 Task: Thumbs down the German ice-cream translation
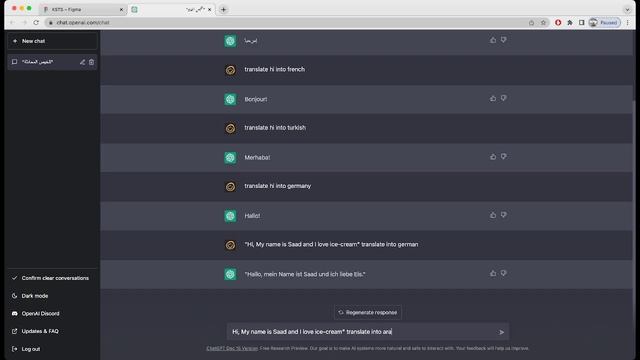tap(504, 273)
